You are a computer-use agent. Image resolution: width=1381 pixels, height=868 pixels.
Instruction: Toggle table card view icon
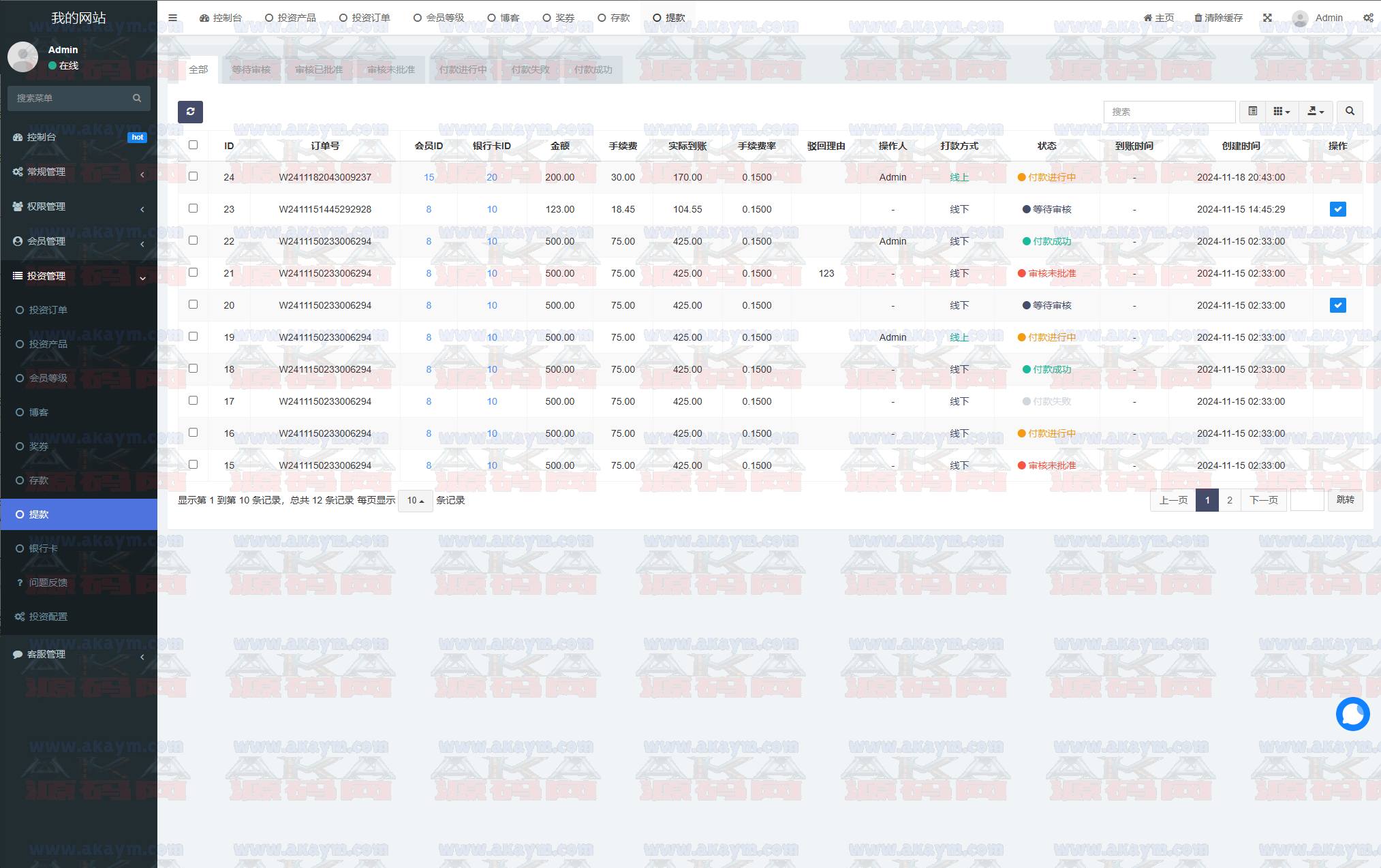pos(1252,111)
